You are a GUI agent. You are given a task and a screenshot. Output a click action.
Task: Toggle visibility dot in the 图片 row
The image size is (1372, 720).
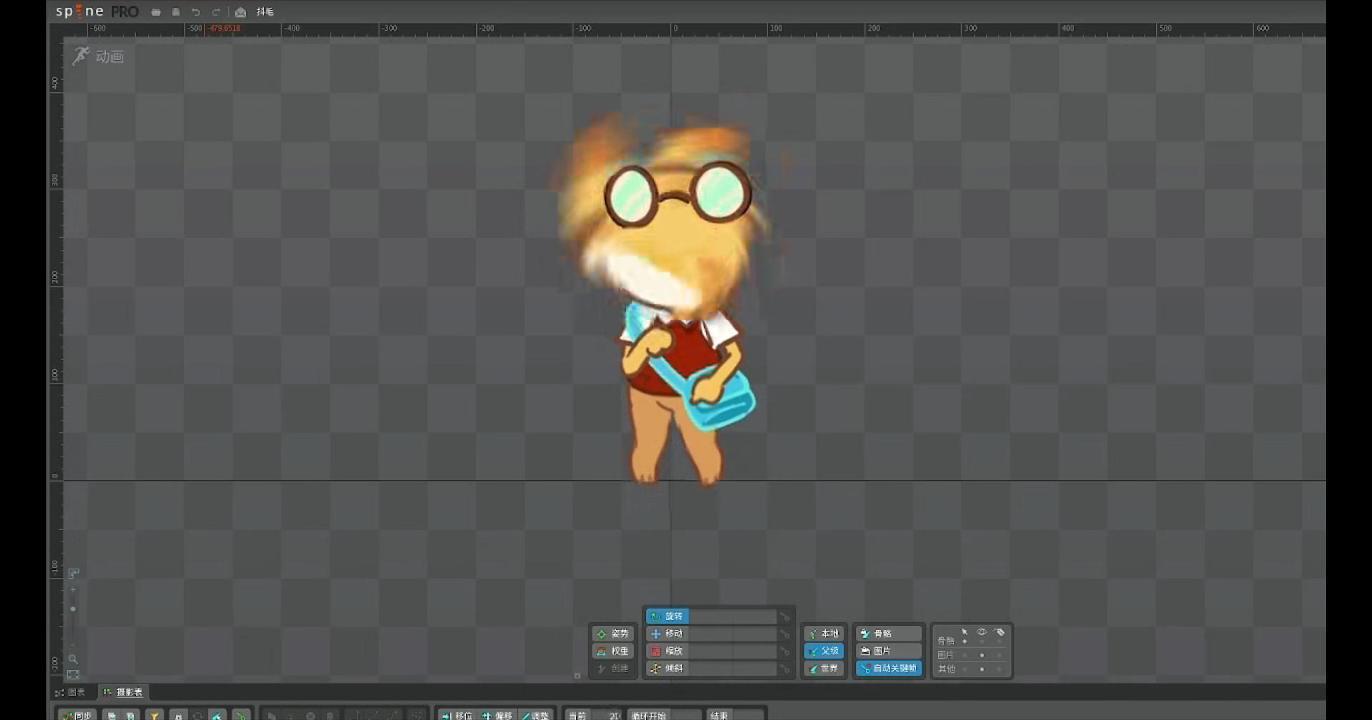[x=982, y=655]
